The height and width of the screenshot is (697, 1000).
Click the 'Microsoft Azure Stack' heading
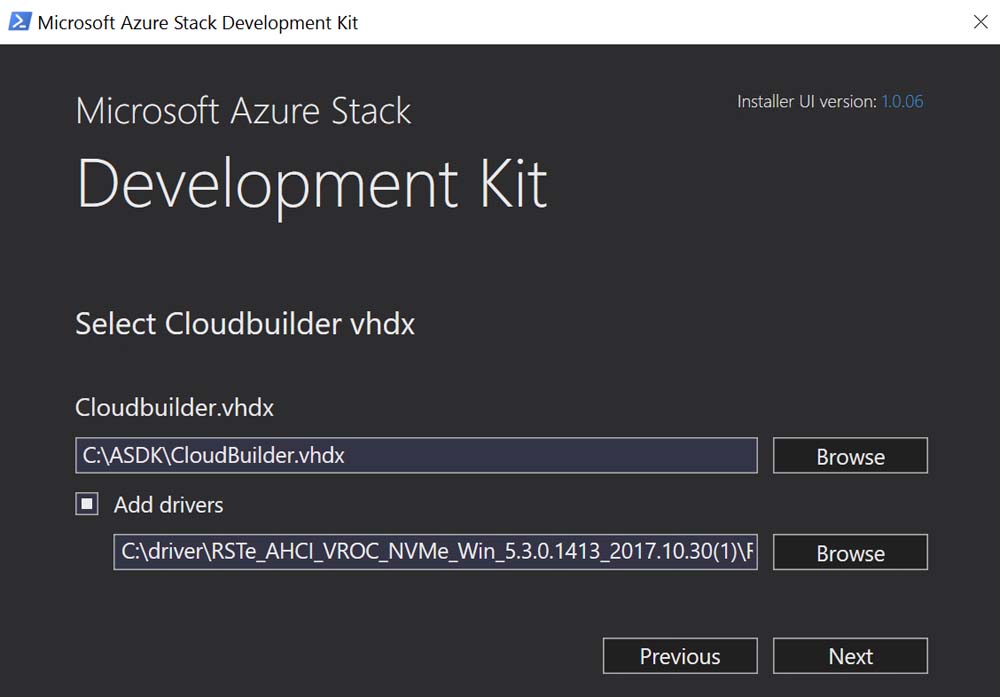click(x=243, y=110)
